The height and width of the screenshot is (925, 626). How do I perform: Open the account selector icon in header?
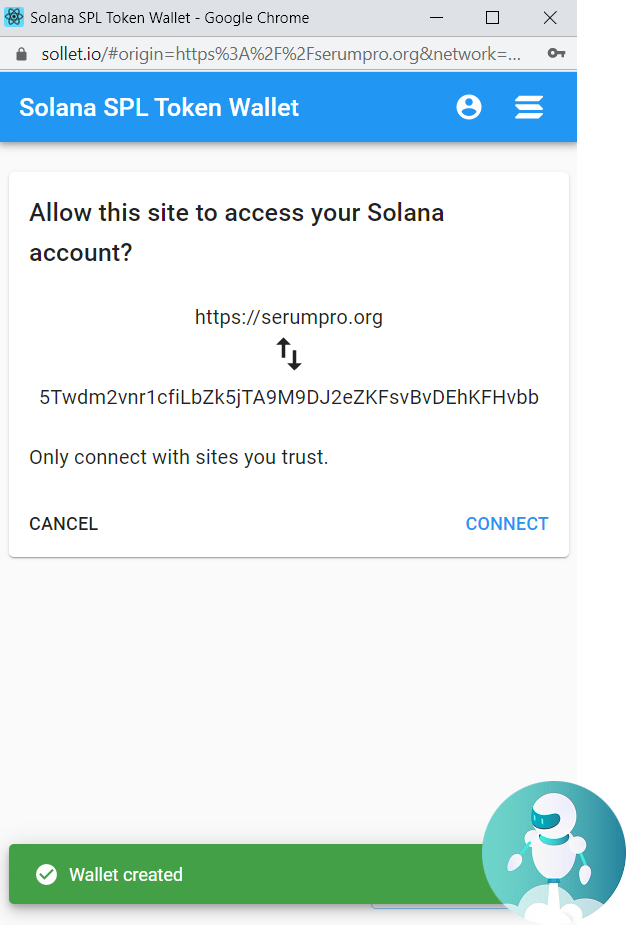pyautogui.click(x=468, y=108)
